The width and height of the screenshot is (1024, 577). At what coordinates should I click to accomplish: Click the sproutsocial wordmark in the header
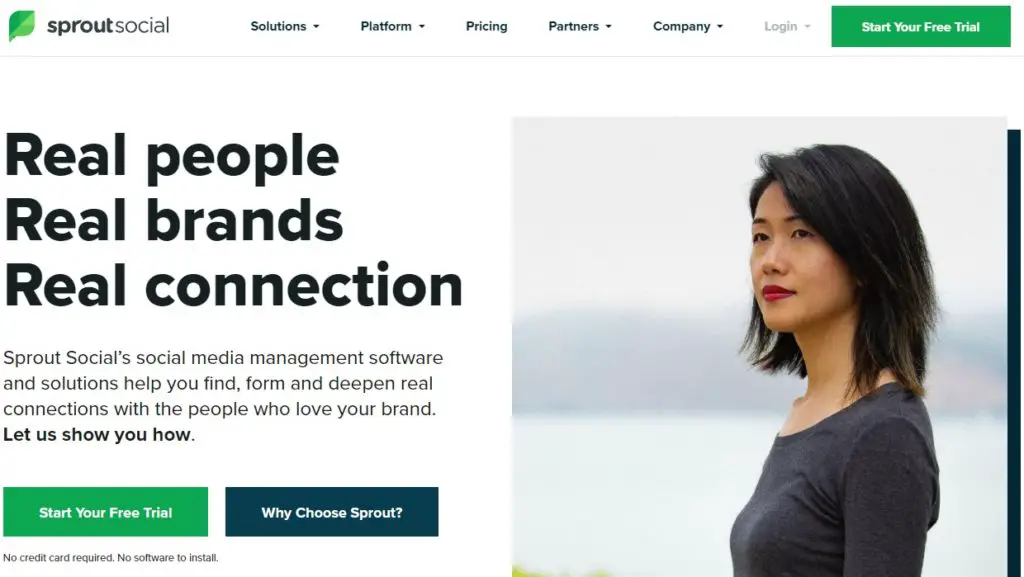[108, 26]
